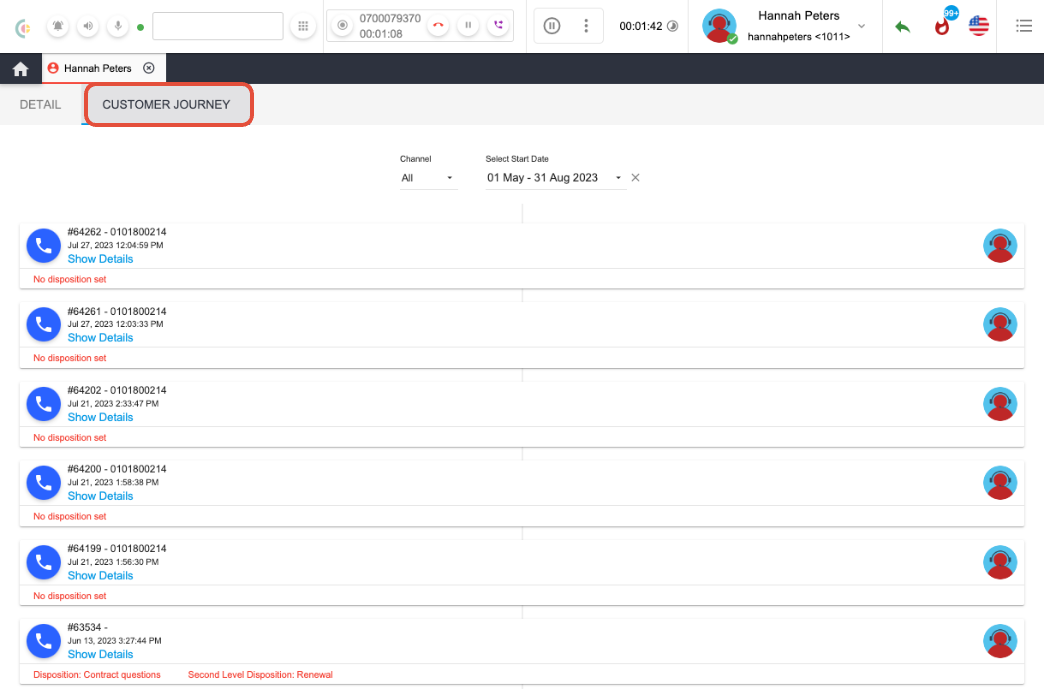Click agent avatar on #64202 row
This screenshot has height=689, width=1044.
[1000, 403]
